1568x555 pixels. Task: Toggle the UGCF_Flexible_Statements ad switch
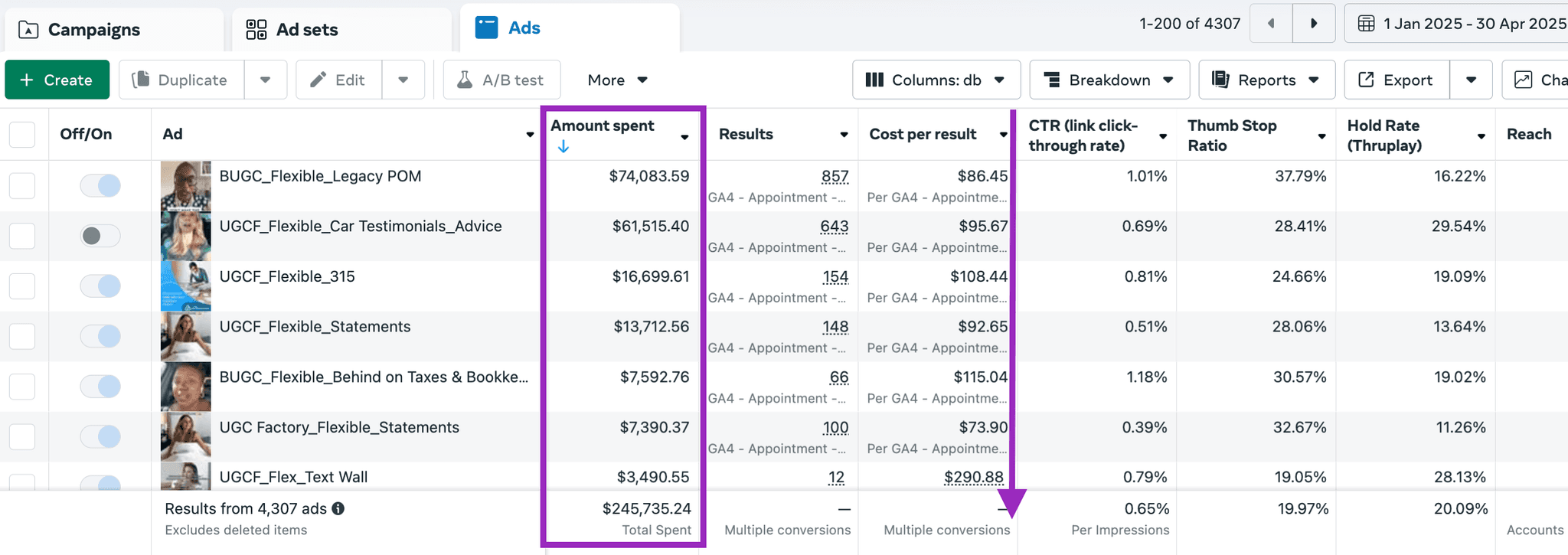pos(100,336)
